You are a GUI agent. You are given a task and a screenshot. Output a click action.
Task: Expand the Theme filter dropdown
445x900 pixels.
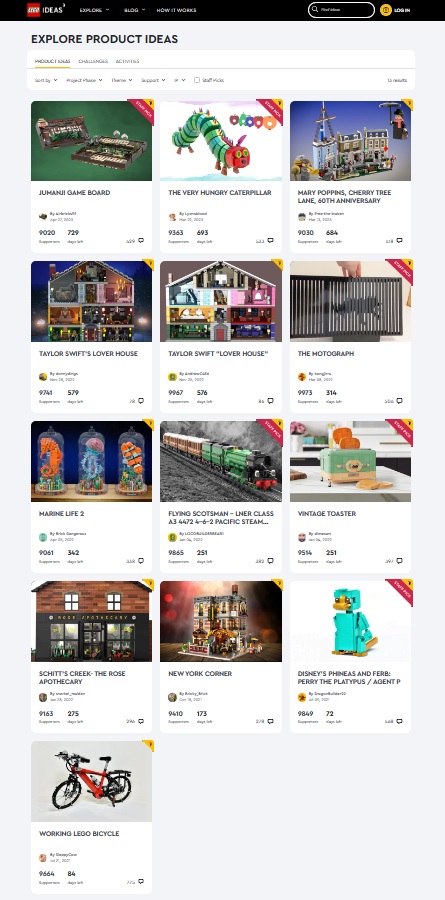tap(122, 80)
